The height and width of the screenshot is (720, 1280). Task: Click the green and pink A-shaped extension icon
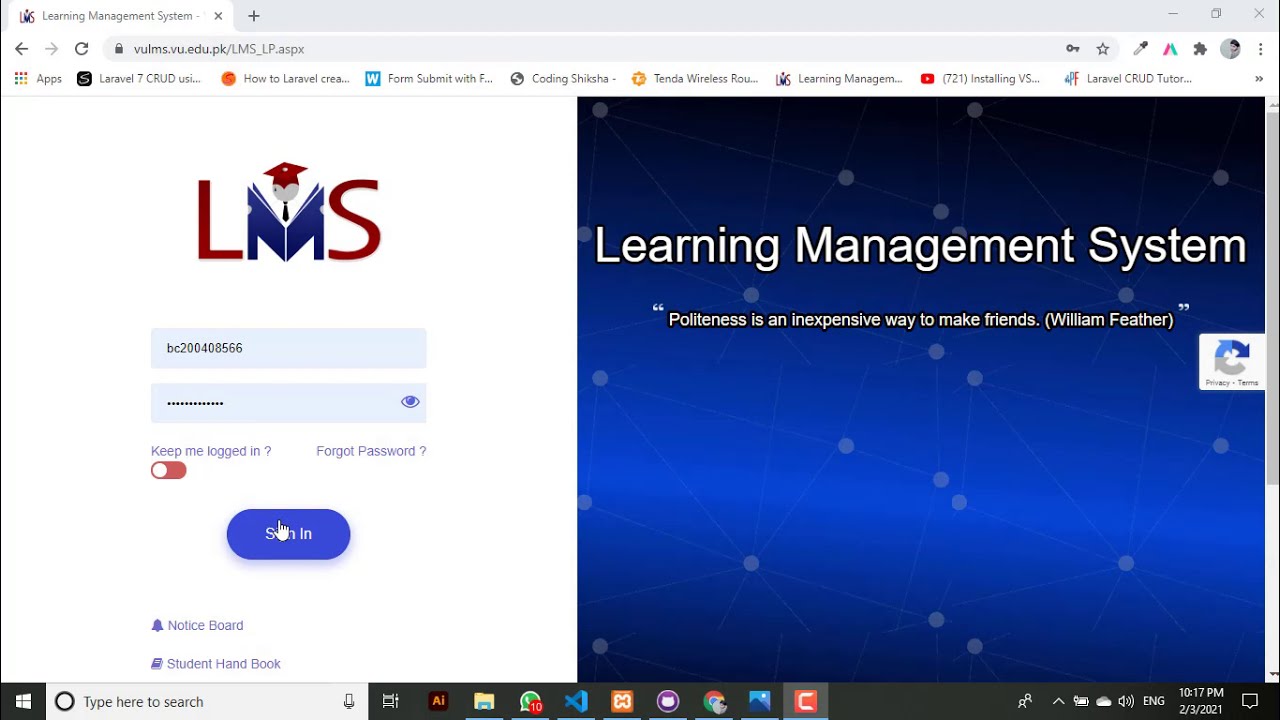(x=1170, y=49)
